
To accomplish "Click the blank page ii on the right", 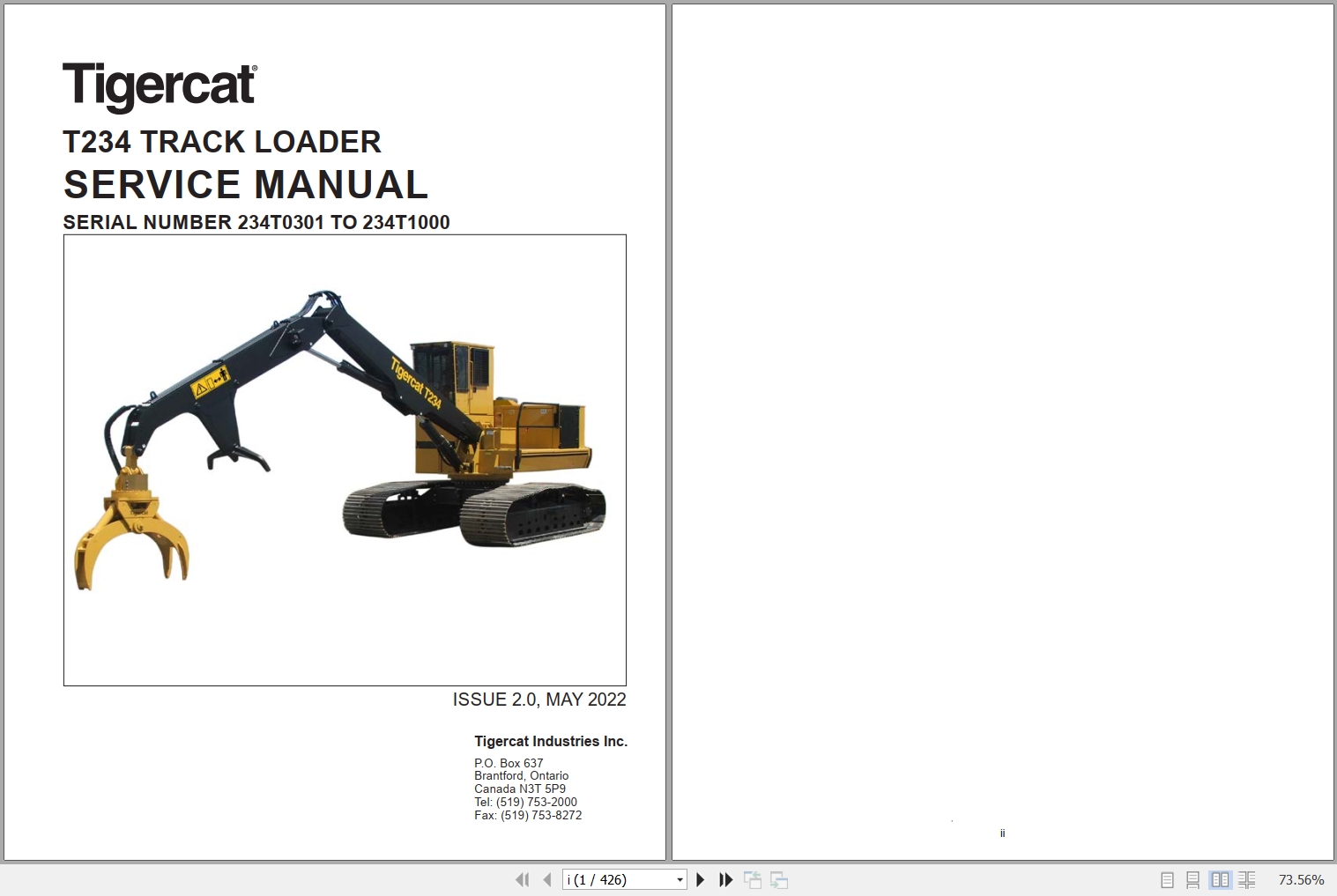I will point(1002,432).
